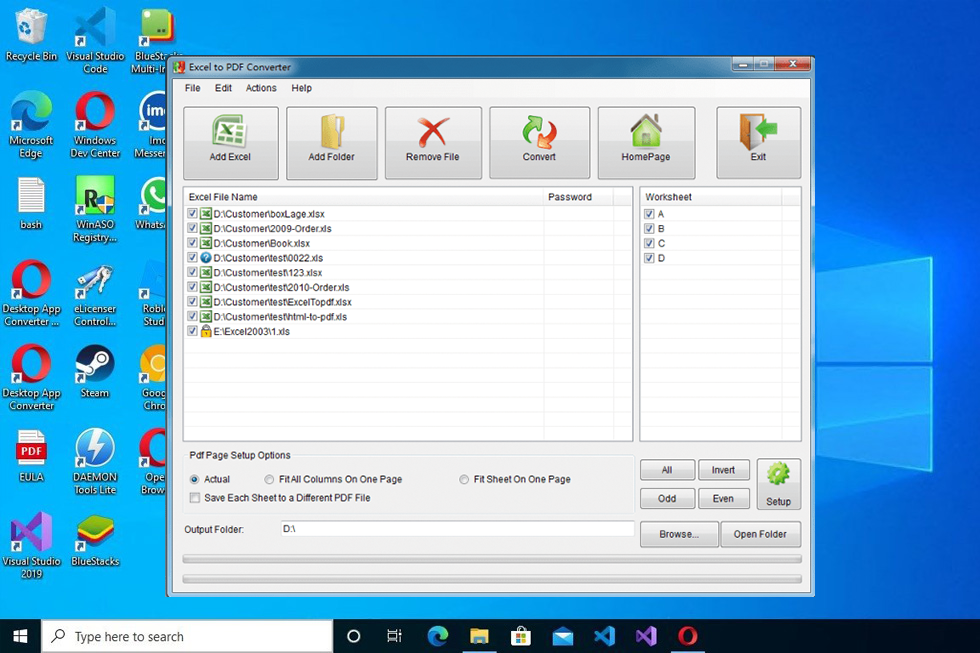Open the Actions menu

click(x=260, y=88)
